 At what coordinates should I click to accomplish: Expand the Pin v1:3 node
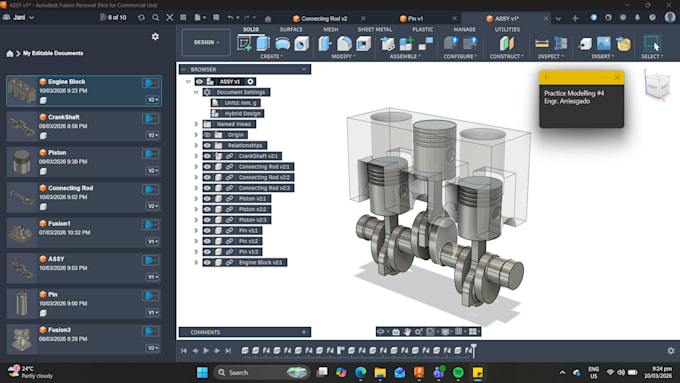[x=196, y=252]
